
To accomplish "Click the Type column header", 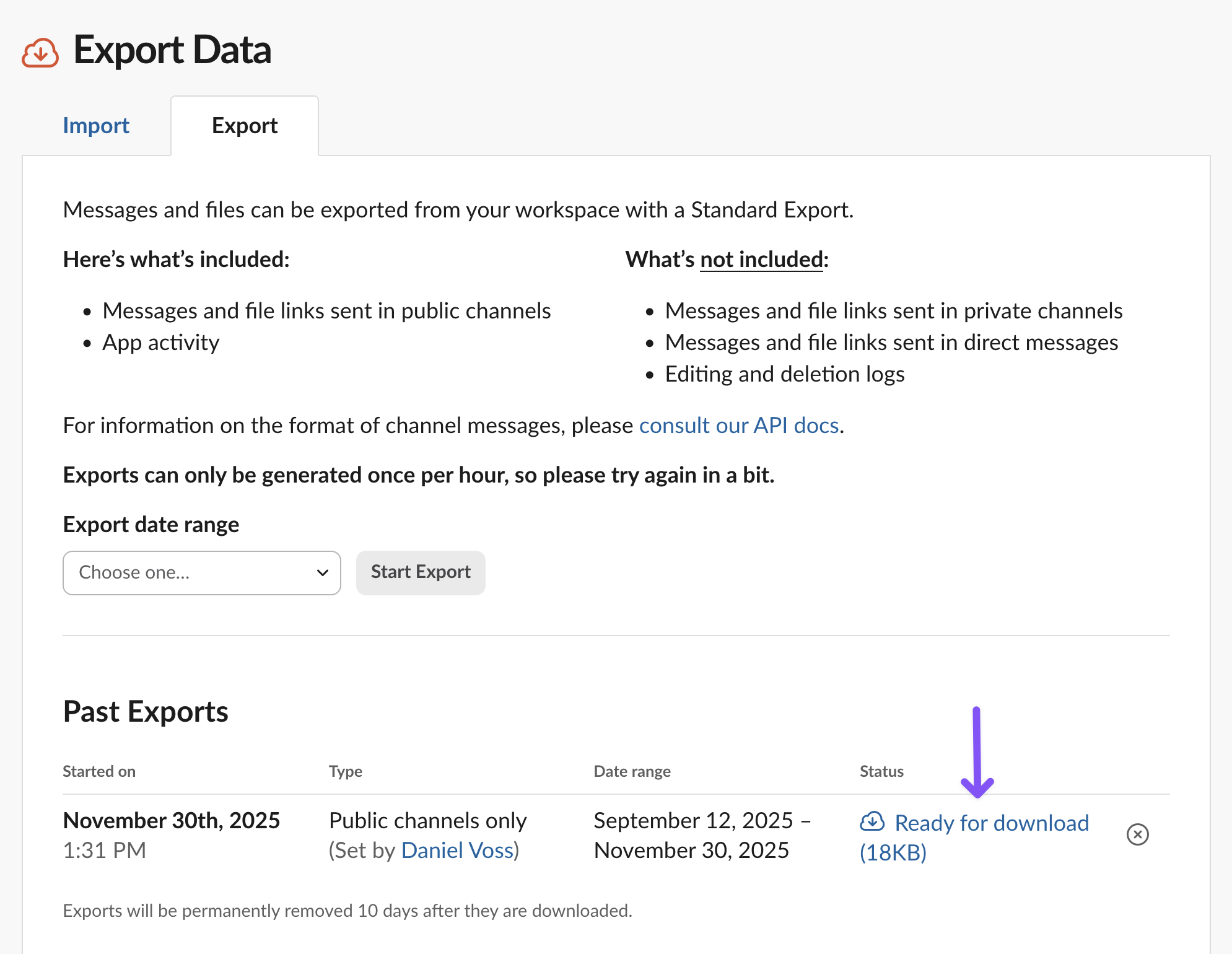I will tap(345, 771).
